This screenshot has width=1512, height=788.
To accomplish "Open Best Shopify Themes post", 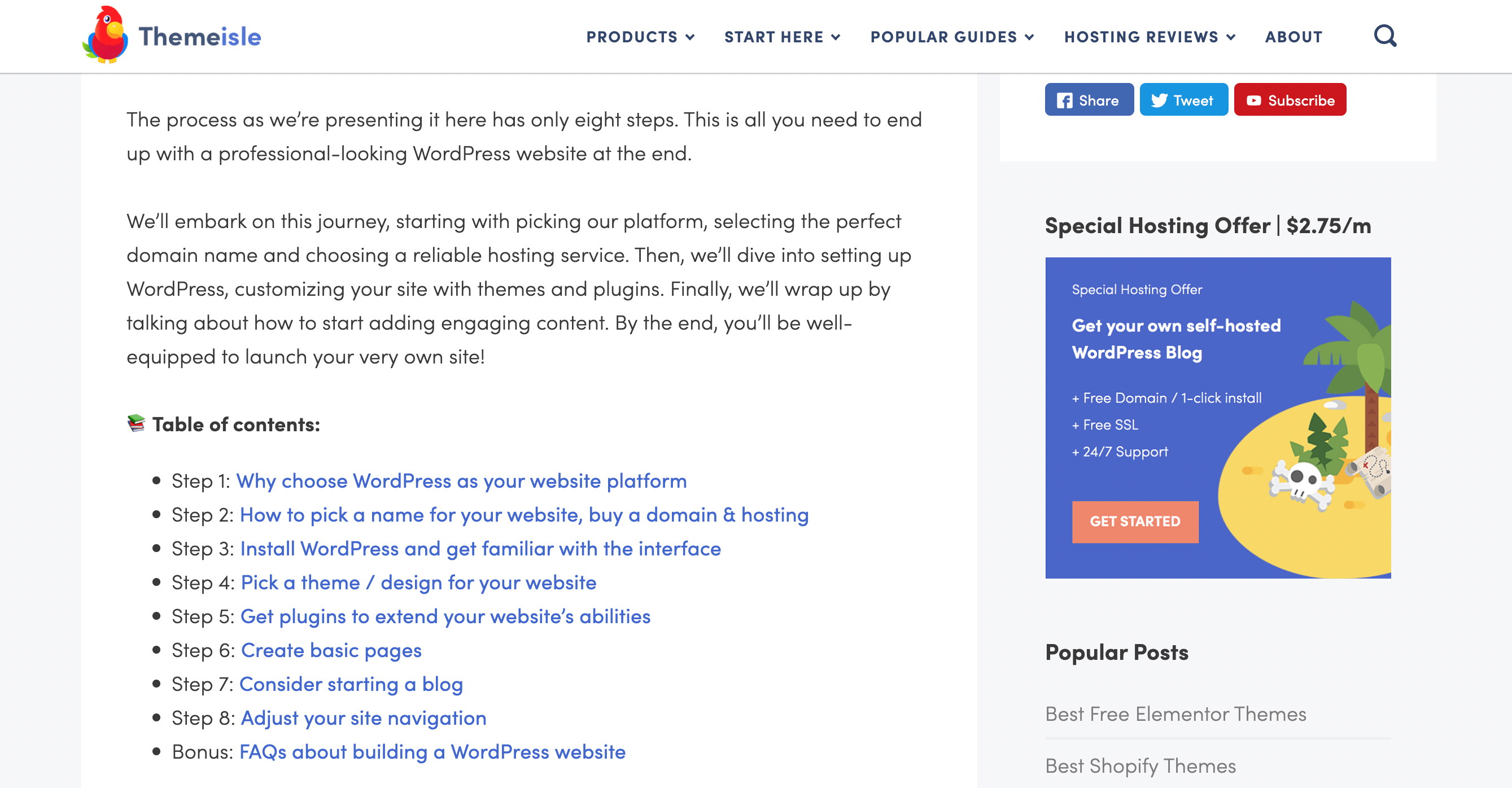I will pyautogui.click(x=1140, y=766).
